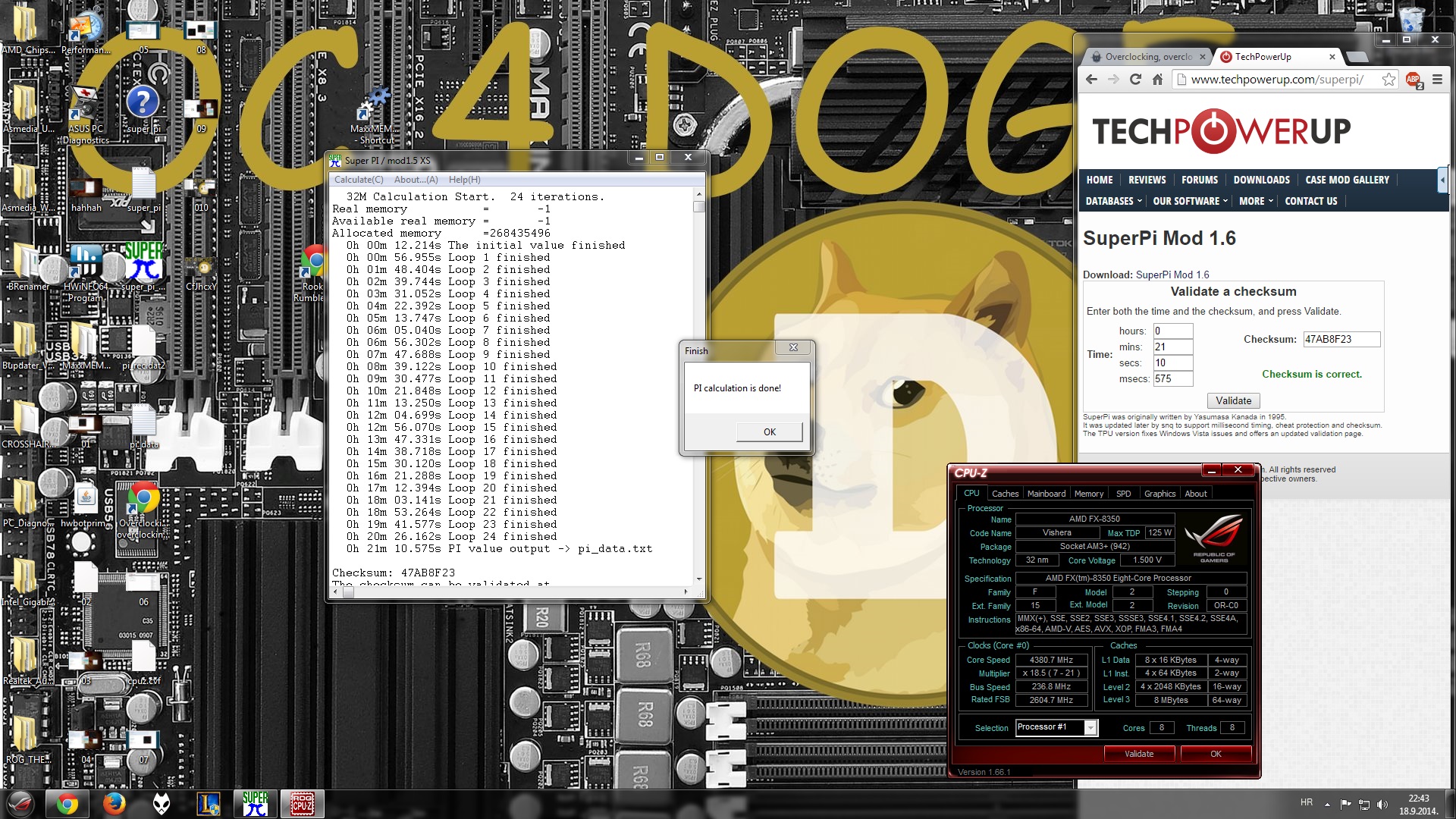This screenshot has width=1456, height=819.
Task: Click the hours time input field
Action: pyautogui.click(x=1172, y=331)
